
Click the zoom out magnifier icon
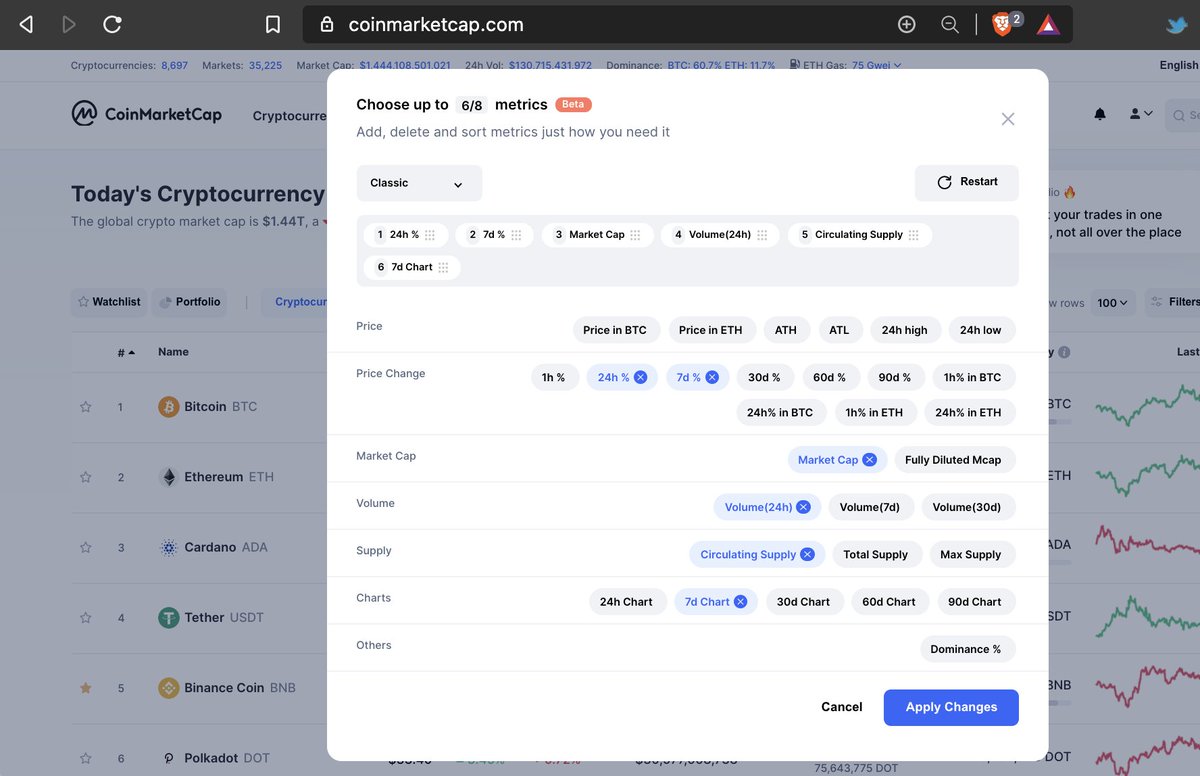(951, 24)
